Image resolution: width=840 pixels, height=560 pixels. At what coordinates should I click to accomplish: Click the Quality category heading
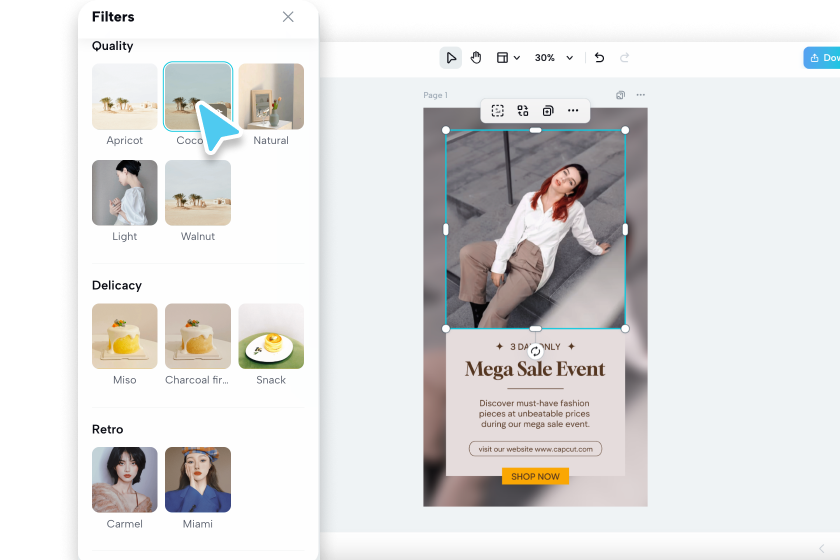(x=112, y=46)
